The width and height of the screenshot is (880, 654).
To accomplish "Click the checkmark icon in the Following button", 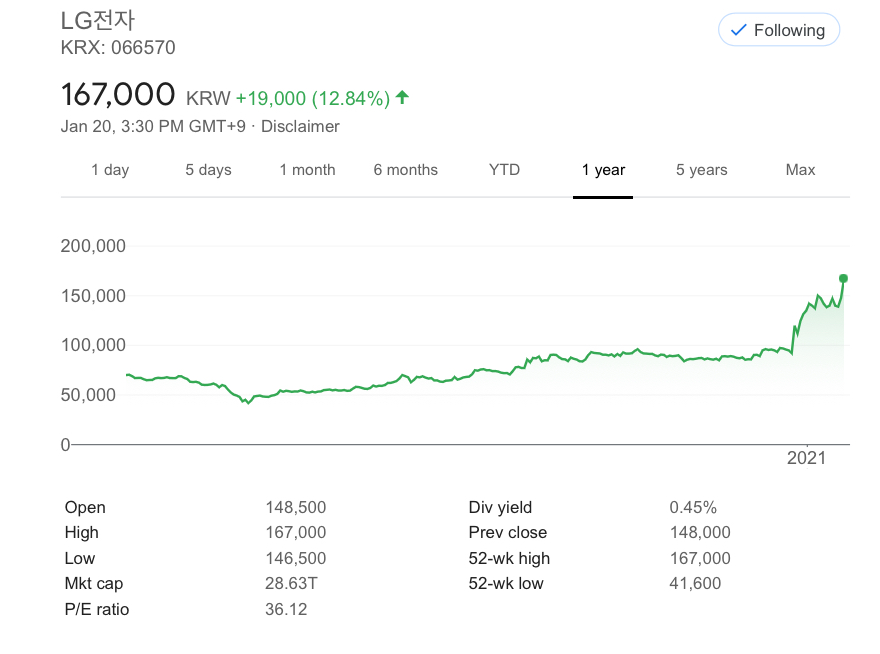I will [738, 30].
